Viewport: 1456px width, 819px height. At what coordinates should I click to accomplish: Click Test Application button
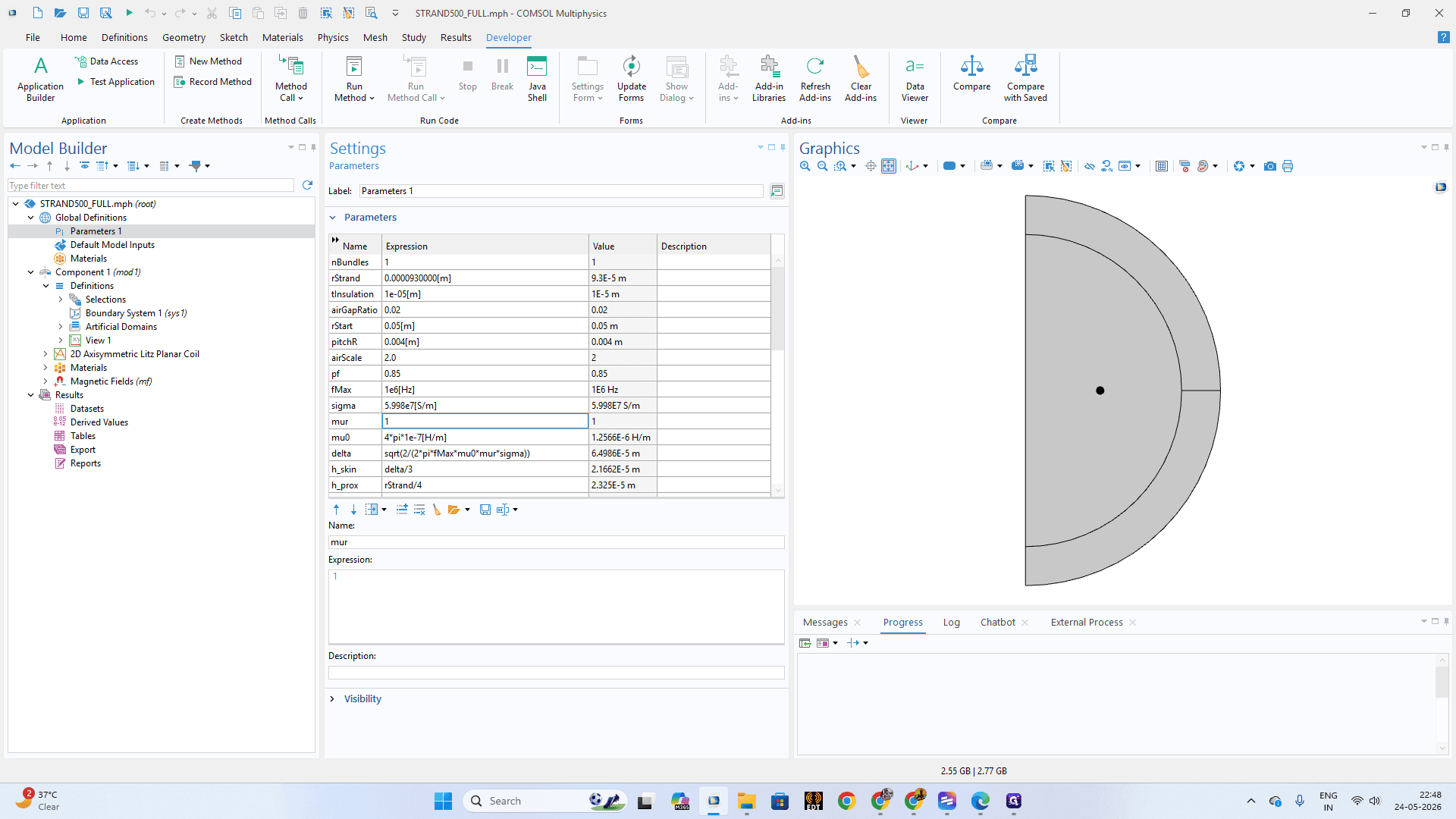(x=115, y=82)
